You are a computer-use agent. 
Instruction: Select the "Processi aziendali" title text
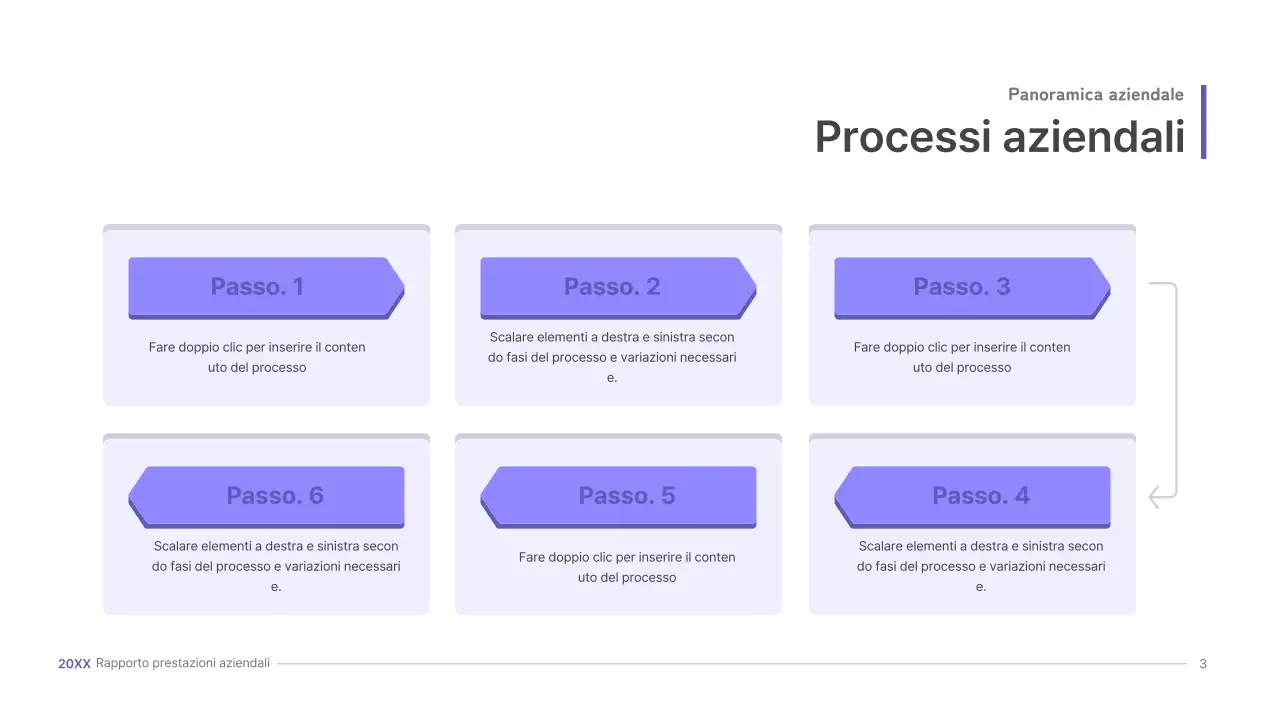[999, 137]
